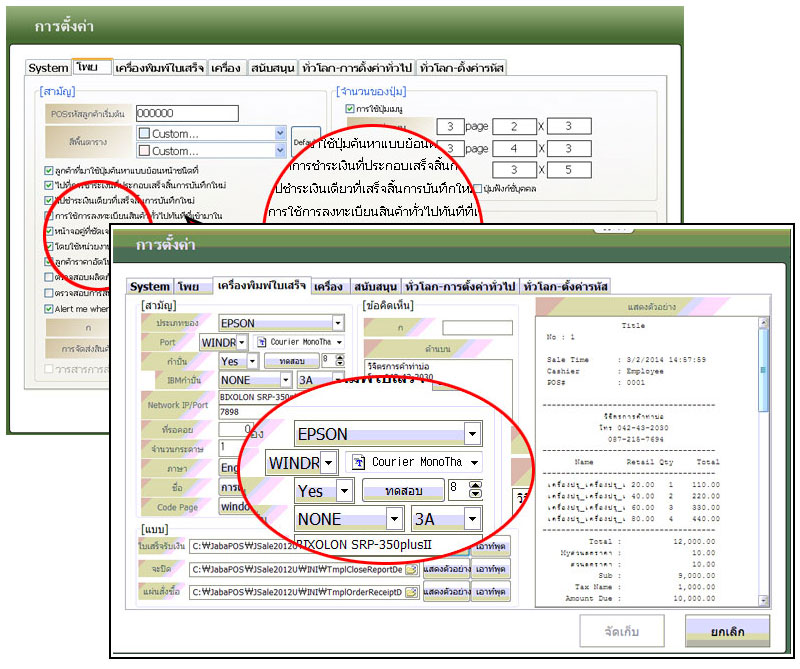Open the System tab in the back settings window
This screenshot has height=669, width=800.
(x=48, y=68)
